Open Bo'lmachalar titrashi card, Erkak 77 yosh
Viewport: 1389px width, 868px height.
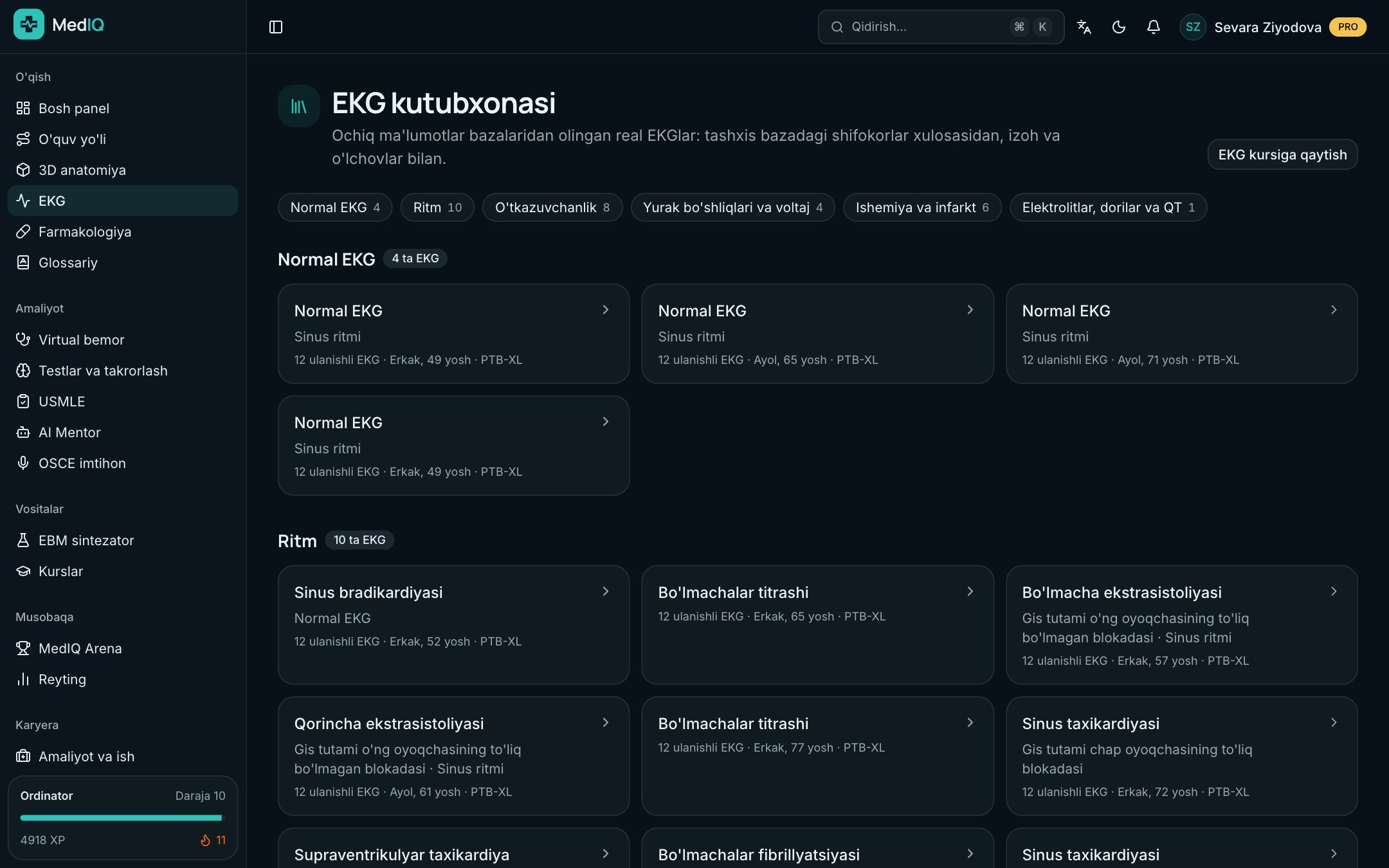817,756
